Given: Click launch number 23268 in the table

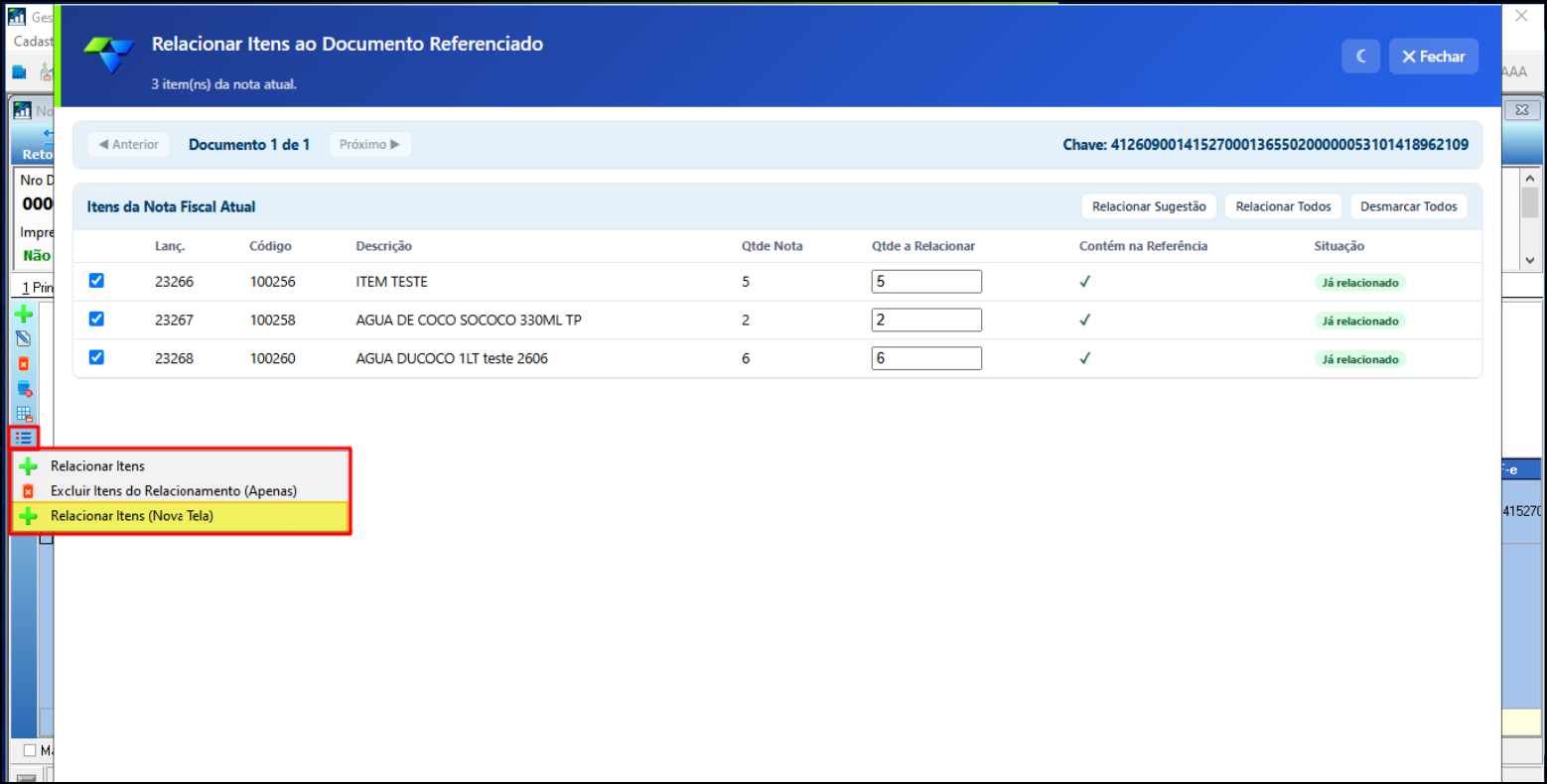Looking at the screenshot, I should click(x=174, y=358).
